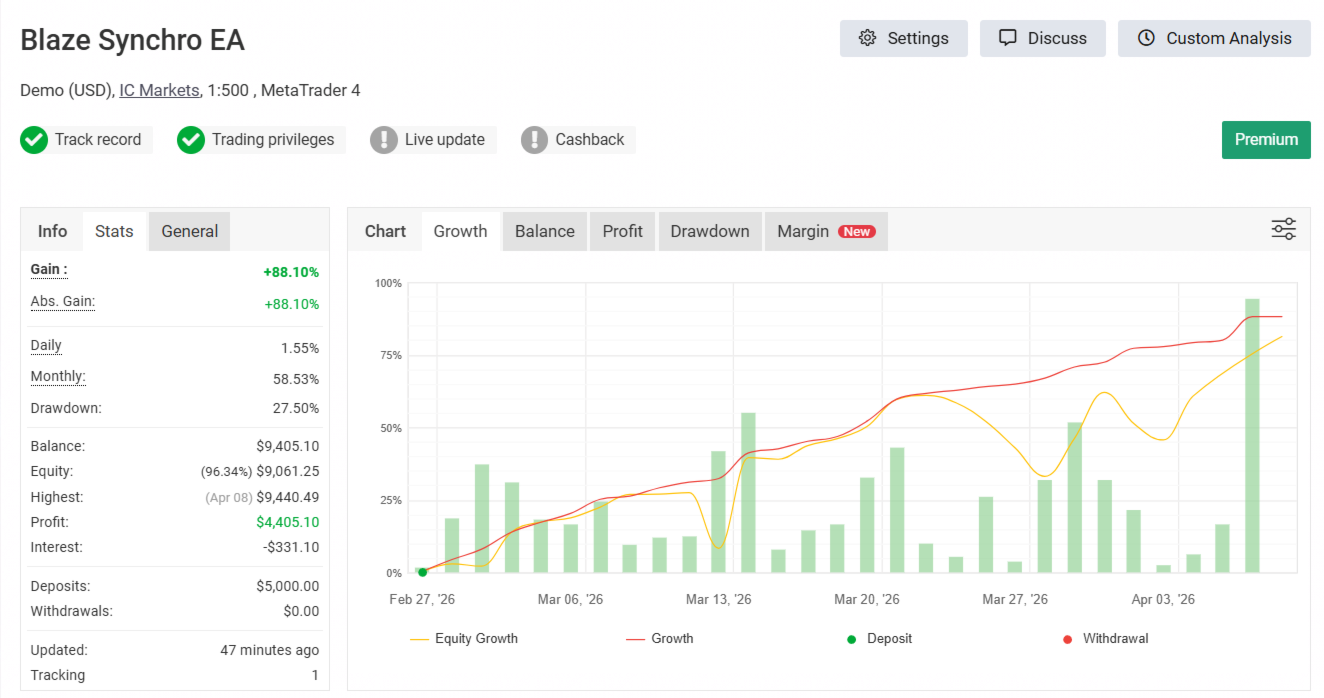Viewport: 1324px width, 698px height.
Task: Open the Drawdown chart tab
Action: coord(710,231)
